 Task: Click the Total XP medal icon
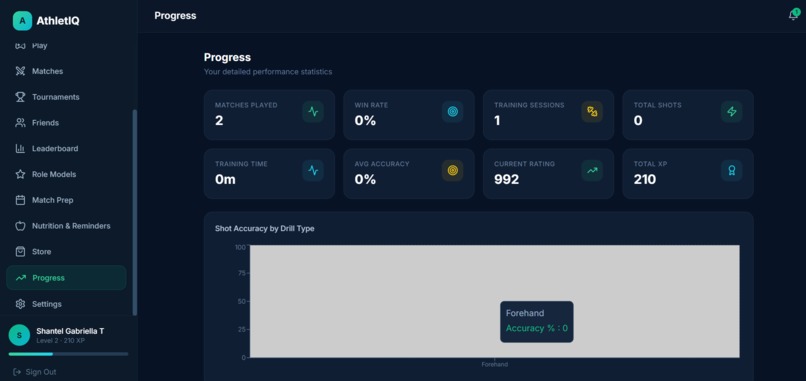pos(731,170)
